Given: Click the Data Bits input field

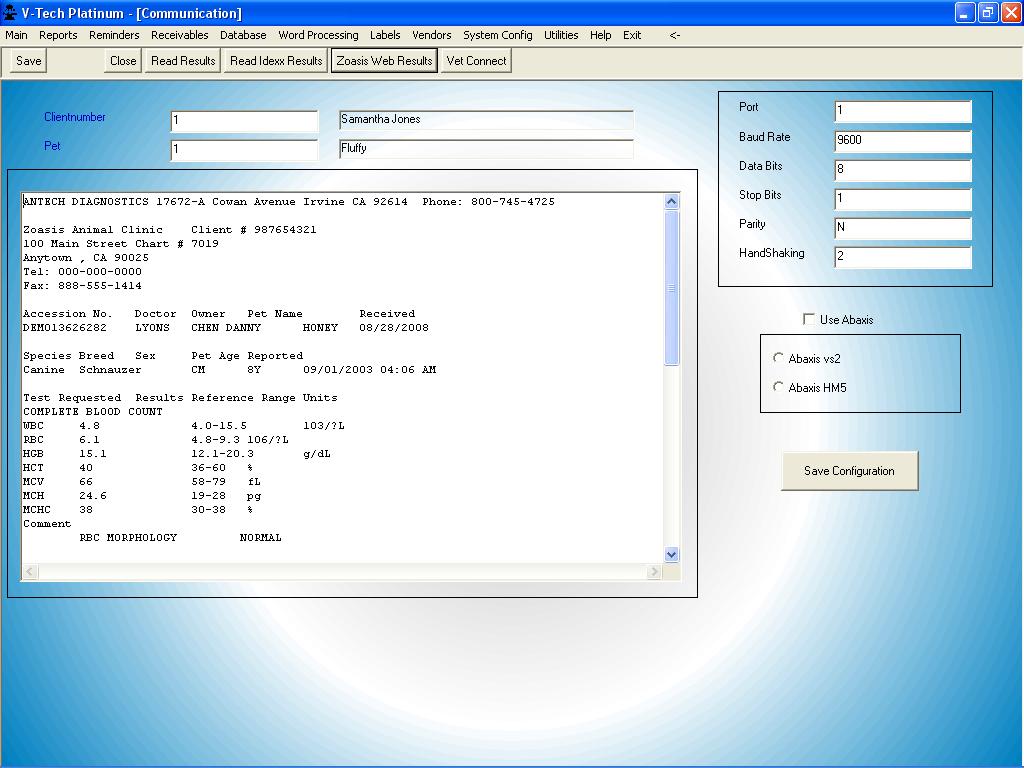Looking at the screenshot, I should pyautogui.click(x=903, y=170).
